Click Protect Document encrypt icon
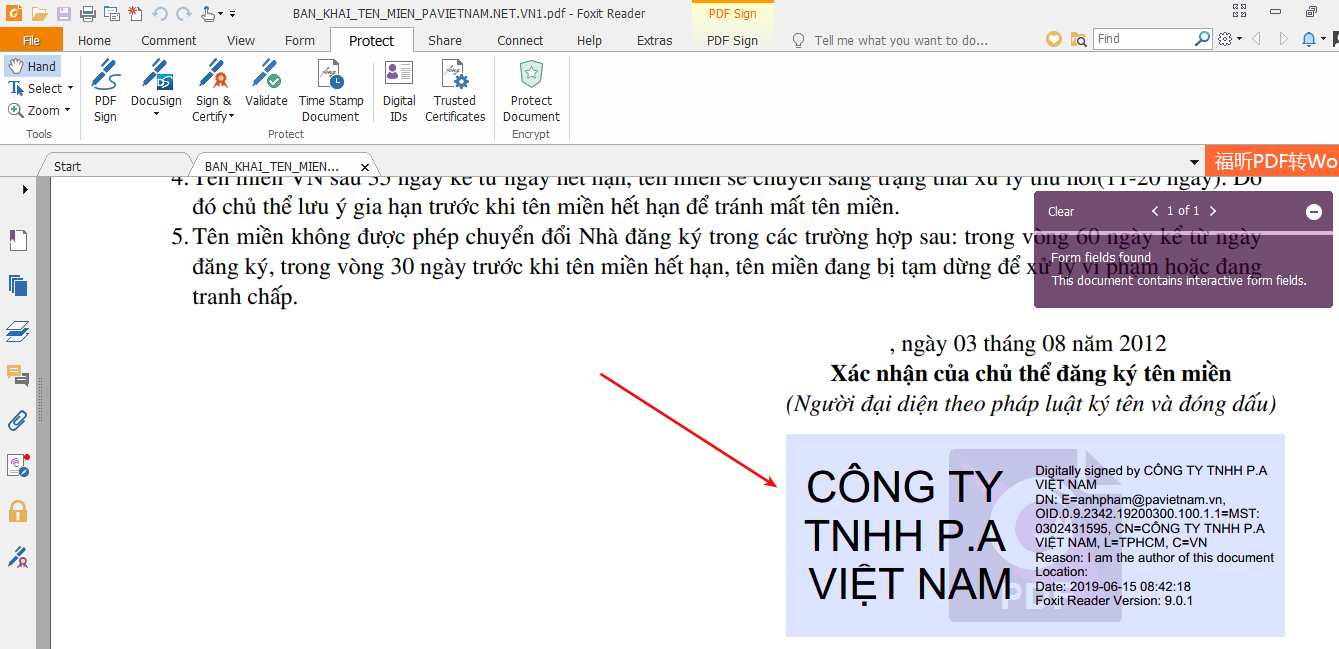This screenshot has width=1339, height=649. pos(531,92)
